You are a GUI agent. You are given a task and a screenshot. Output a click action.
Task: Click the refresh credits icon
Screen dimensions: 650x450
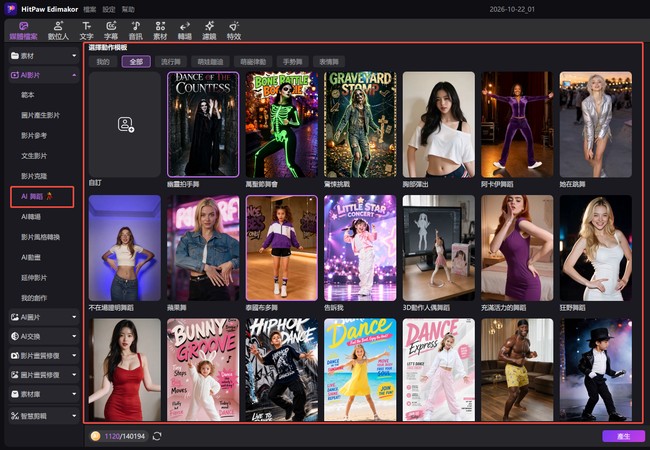point(157,436)
